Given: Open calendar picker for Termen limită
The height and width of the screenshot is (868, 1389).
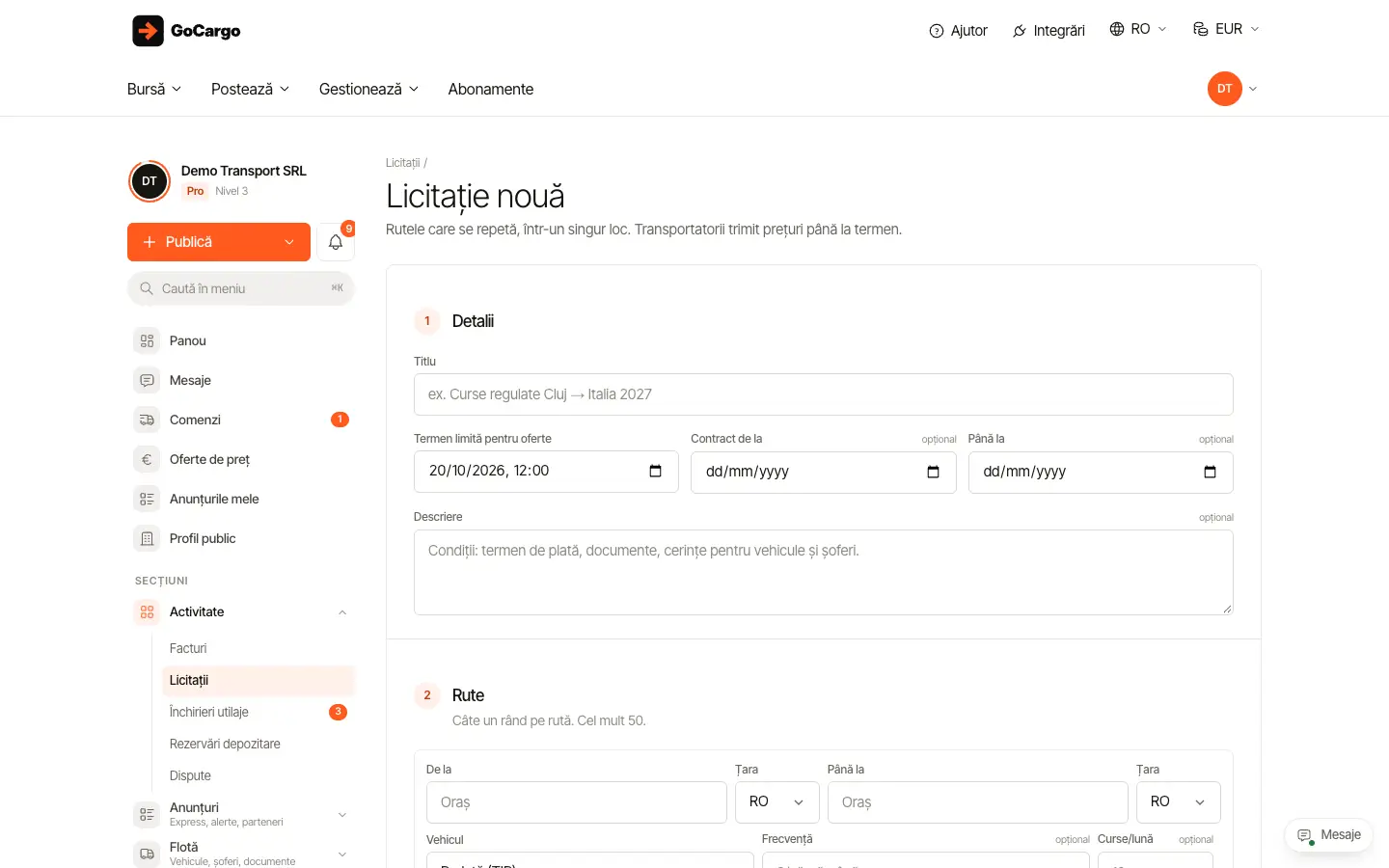Looking at the screenshot, I should (656, 471).
